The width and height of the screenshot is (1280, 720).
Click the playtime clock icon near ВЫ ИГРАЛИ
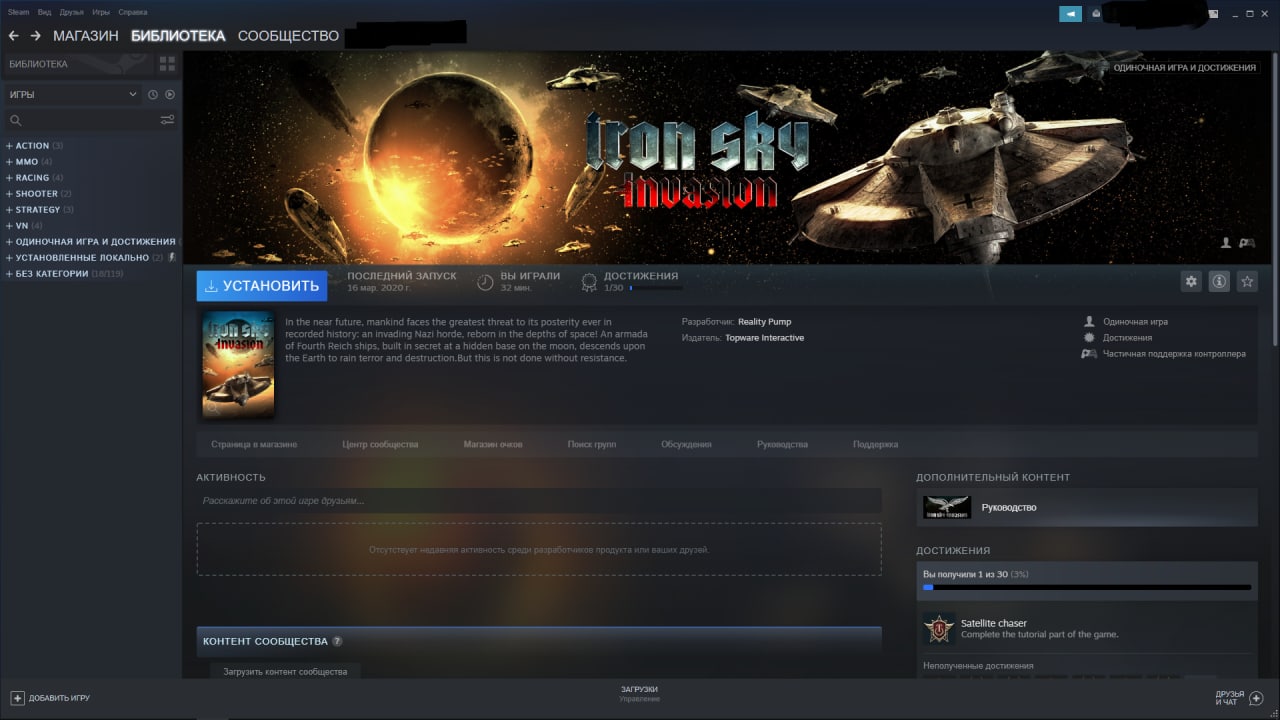click(485, 282)
